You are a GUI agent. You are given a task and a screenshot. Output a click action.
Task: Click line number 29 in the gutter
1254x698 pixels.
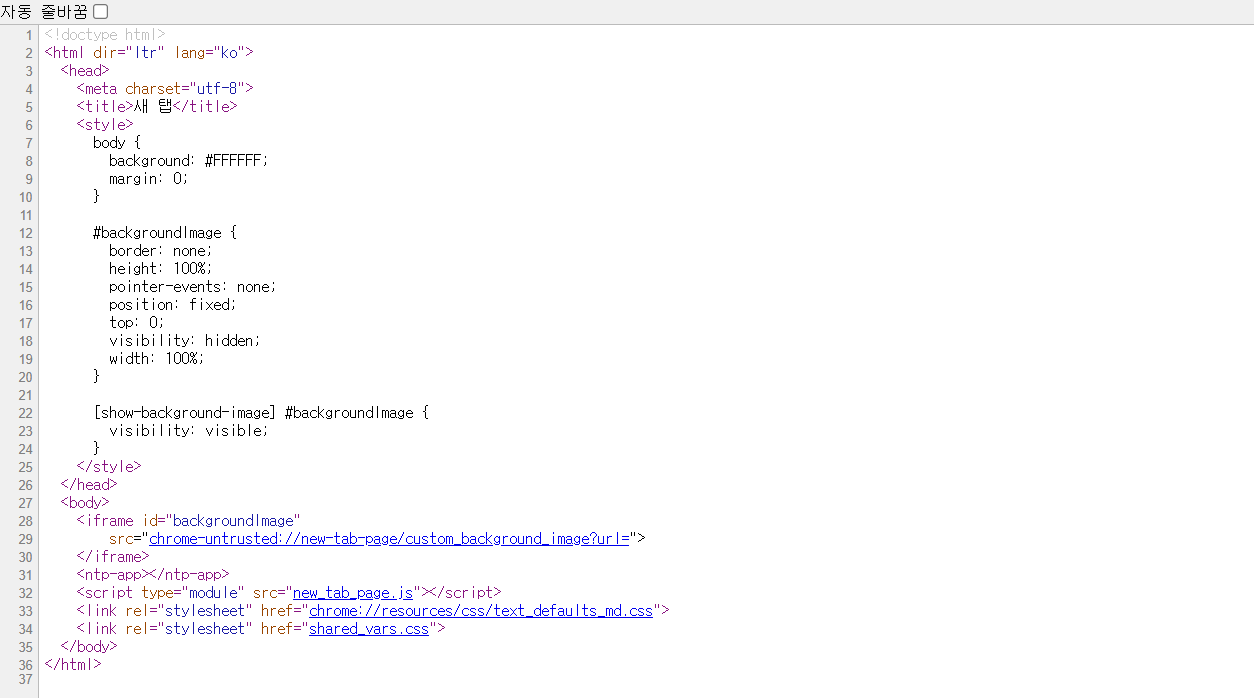point(25,538)
